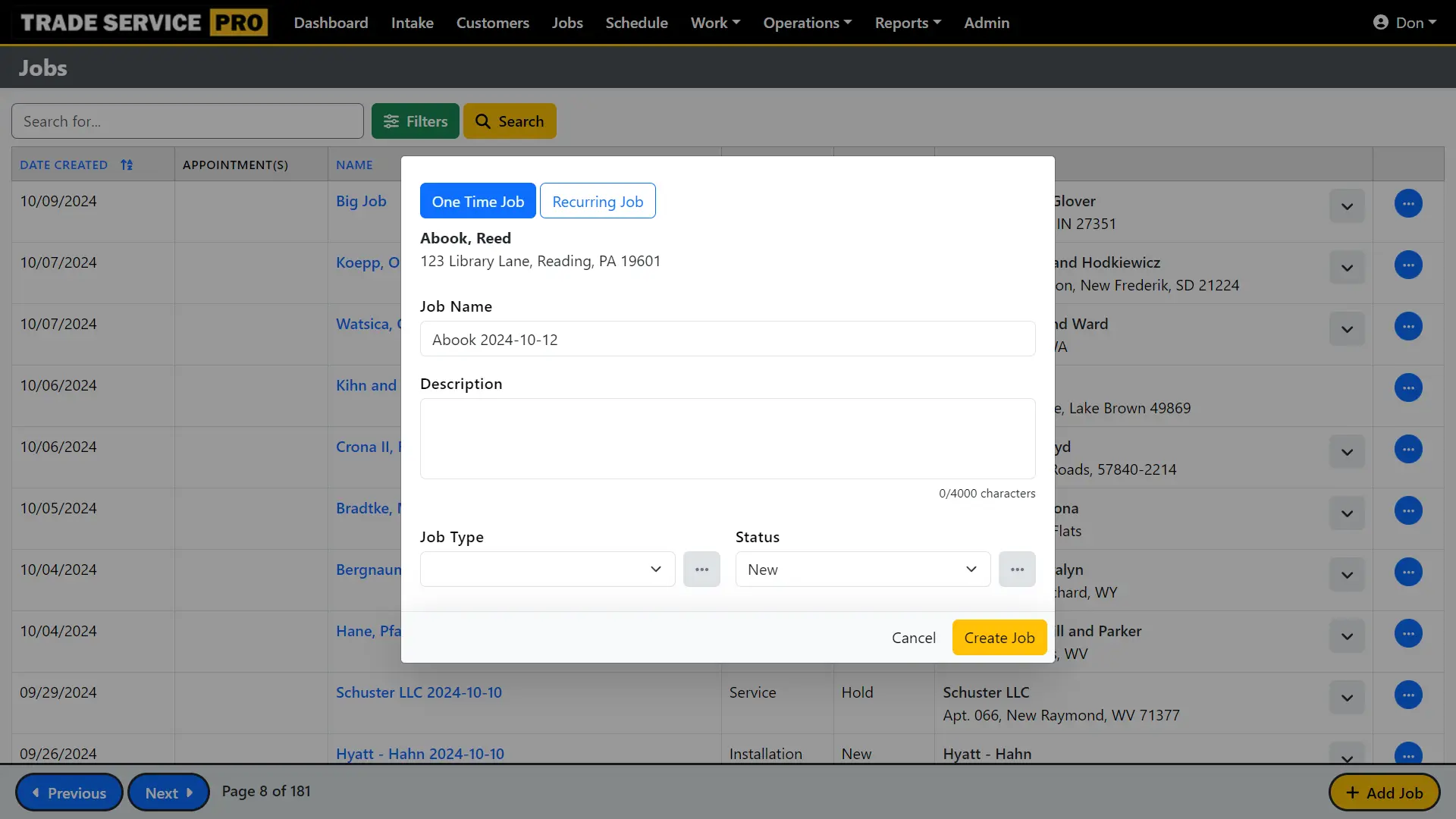
Task: Select the One Time Job option
Action: point(478,200)
